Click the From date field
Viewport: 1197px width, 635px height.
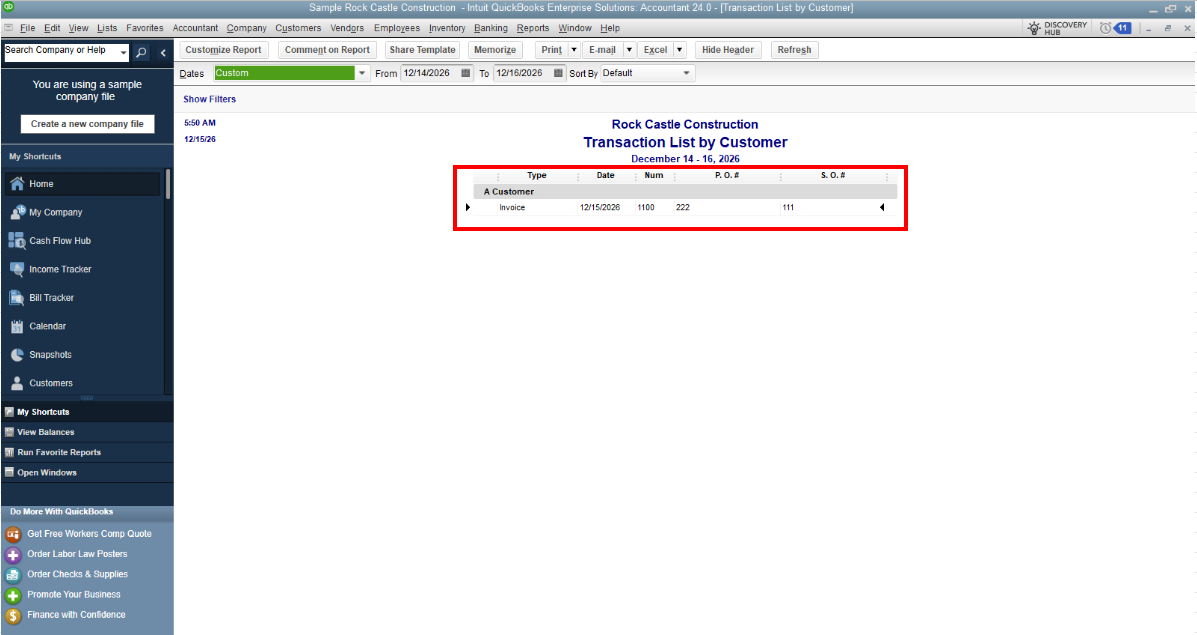coord(430,73)
